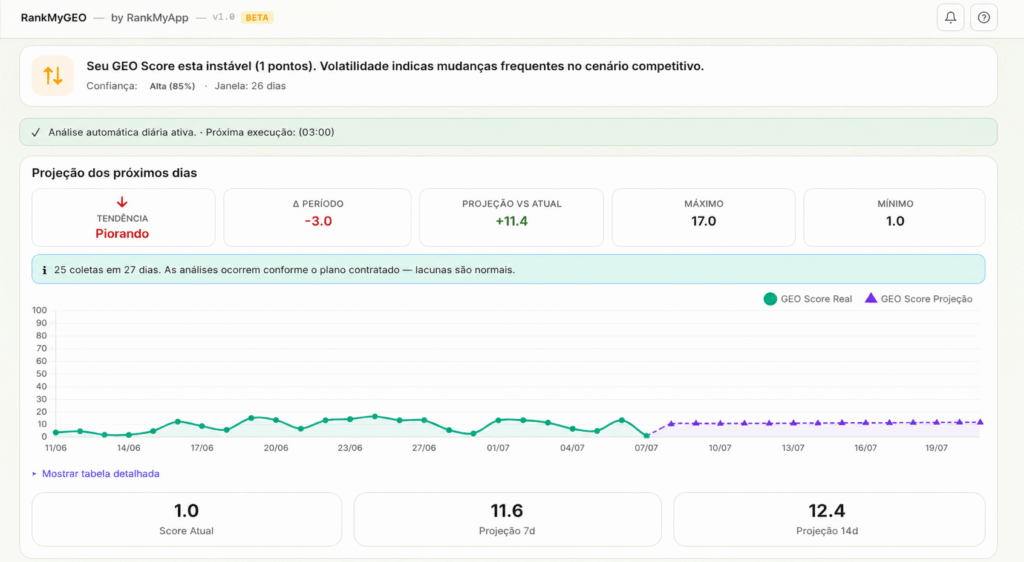This screenshot has width=1024, height=562.
Task: Click the BETA badge in header
Action: [x=257, y=18]
